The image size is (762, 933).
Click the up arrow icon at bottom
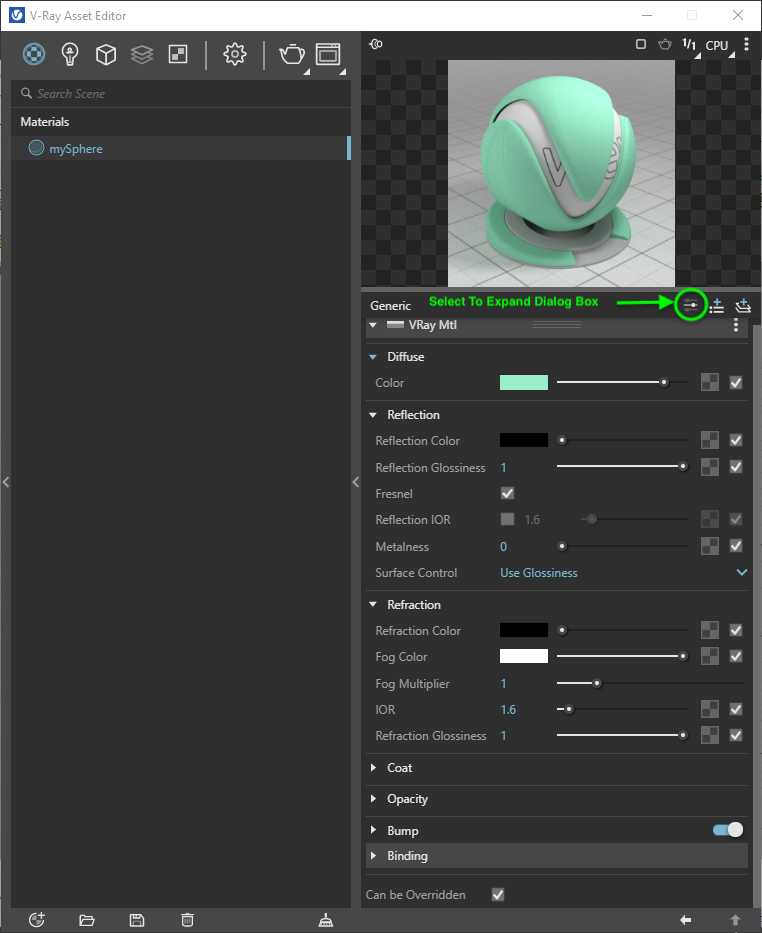736,920
